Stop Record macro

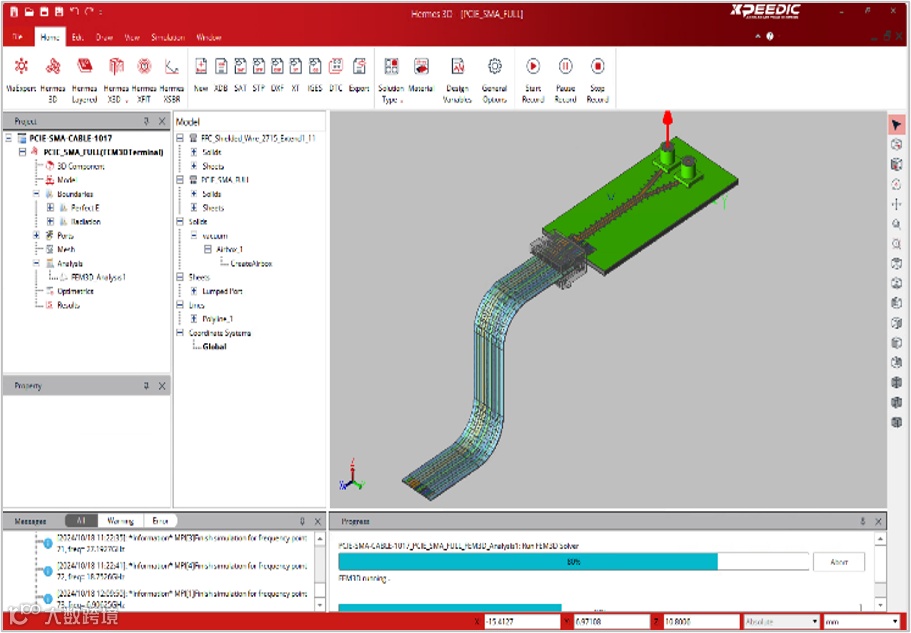(597, 80)
